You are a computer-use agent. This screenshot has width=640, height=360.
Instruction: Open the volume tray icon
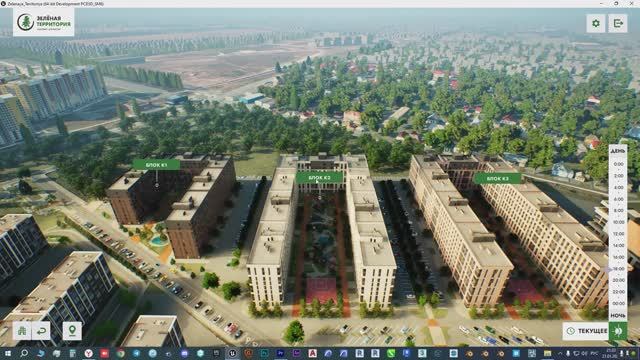click(x=584, y=353)
